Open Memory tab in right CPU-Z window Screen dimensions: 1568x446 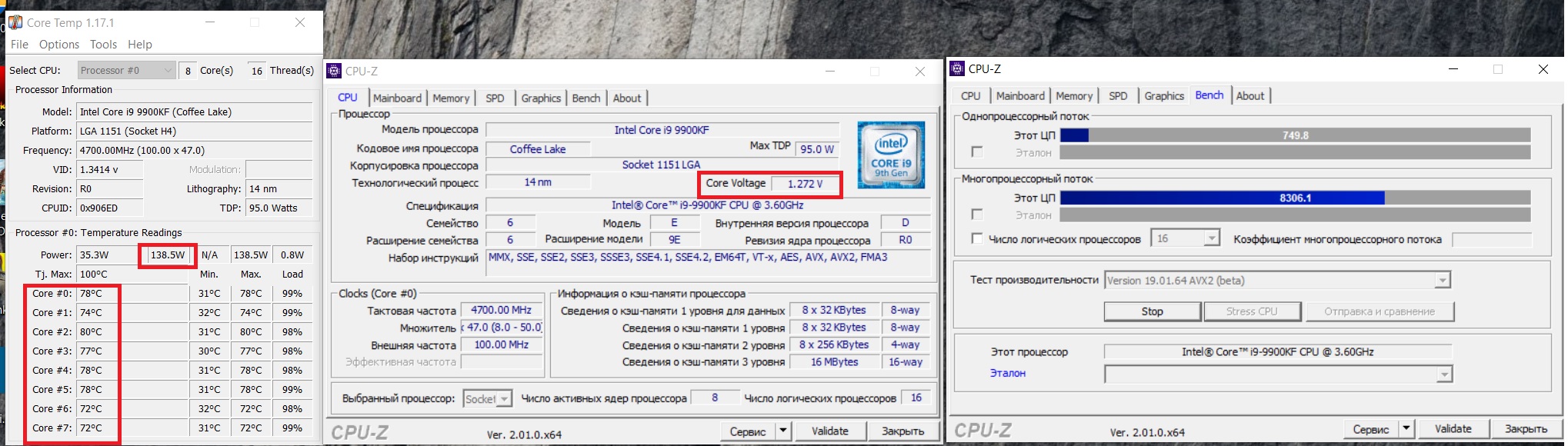coord(1074,95)
